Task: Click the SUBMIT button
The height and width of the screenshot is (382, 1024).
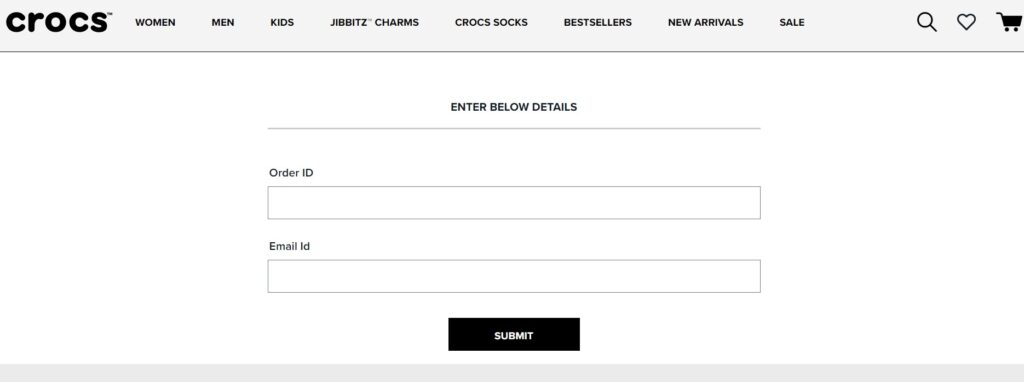Action: (514, 334)
